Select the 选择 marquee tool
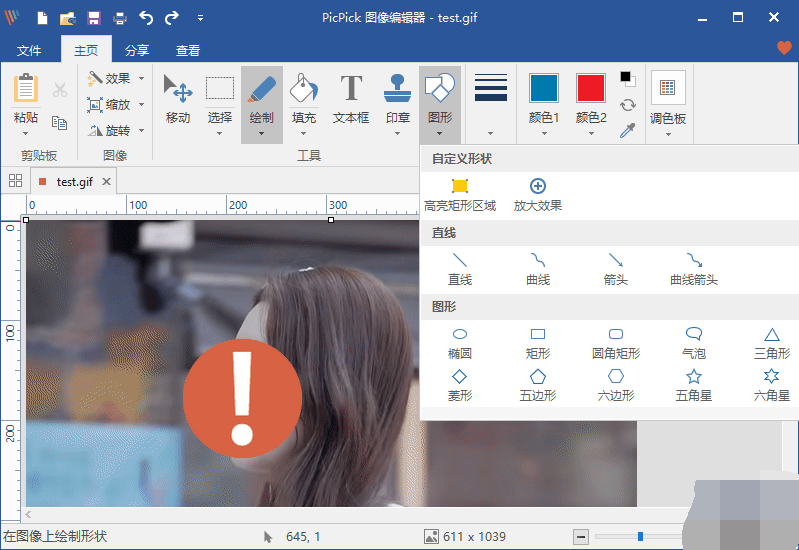 (220, 99)
